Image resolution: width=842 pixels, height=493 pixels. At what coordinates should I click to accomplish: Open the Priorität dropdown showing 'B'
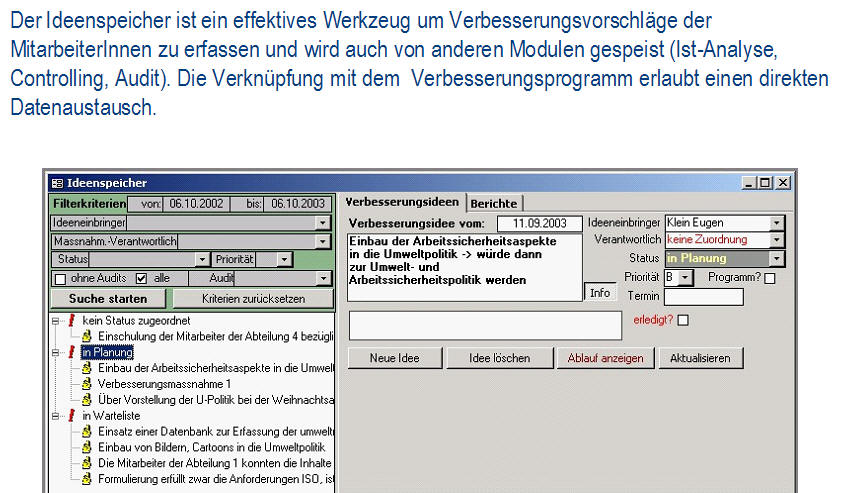tap(686, 278)
